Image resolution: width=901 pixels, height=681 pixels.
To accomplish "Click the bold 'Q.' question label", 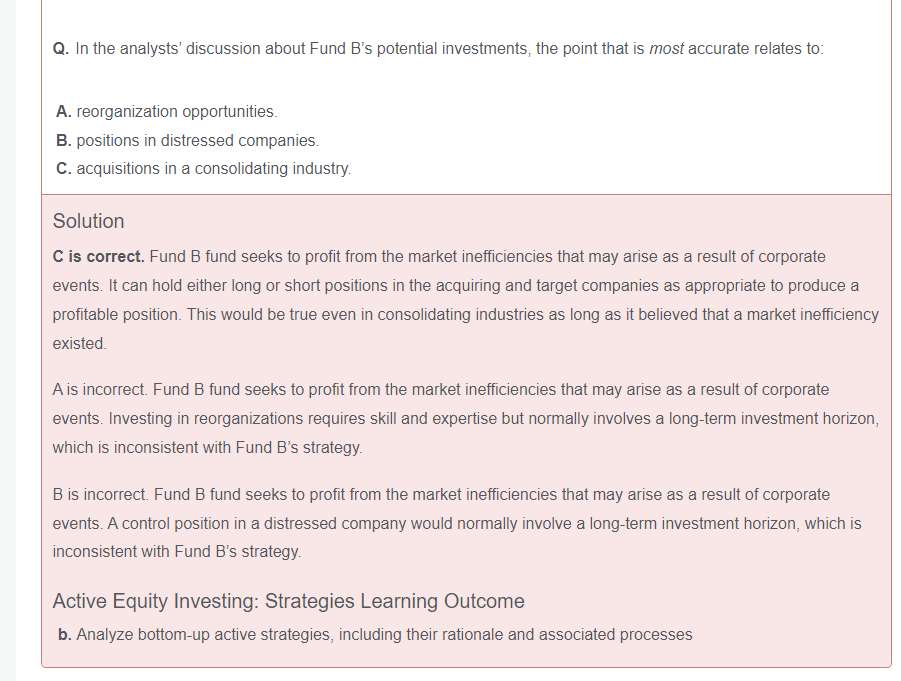I will click(60, 49).
